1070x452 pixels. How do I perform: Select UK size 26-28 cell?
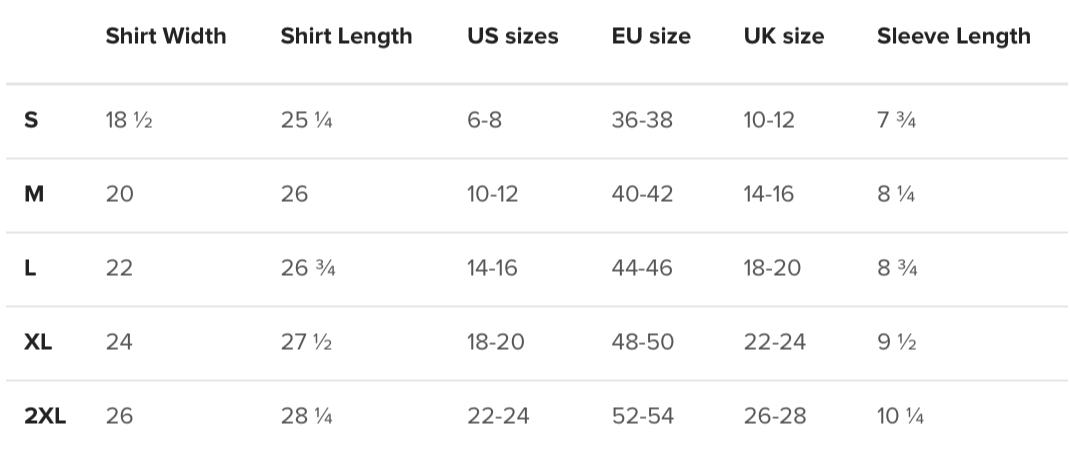(774, 416)
